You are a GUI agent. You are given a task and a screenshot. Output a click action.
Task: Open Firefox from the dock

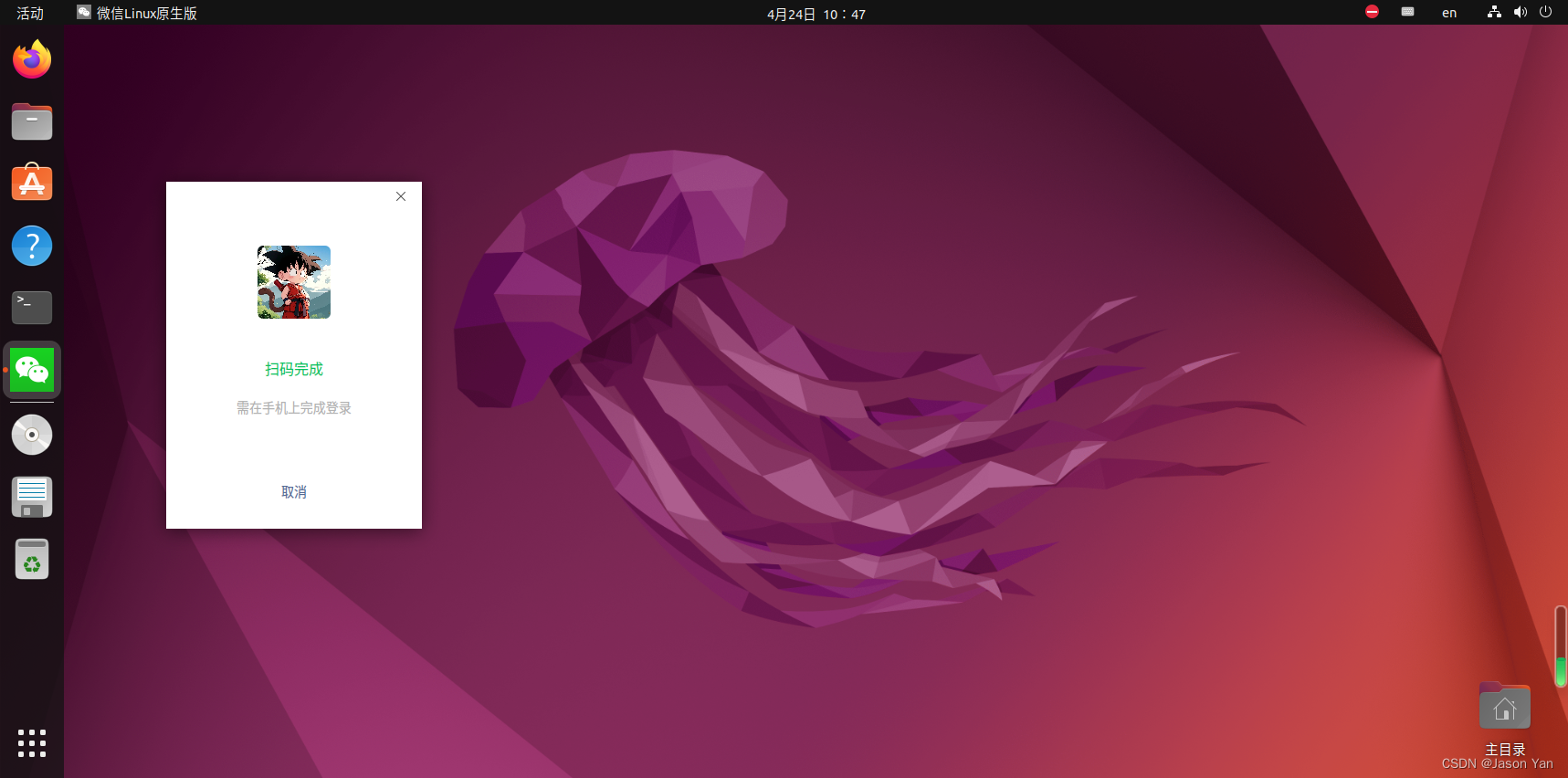(32, 60)
